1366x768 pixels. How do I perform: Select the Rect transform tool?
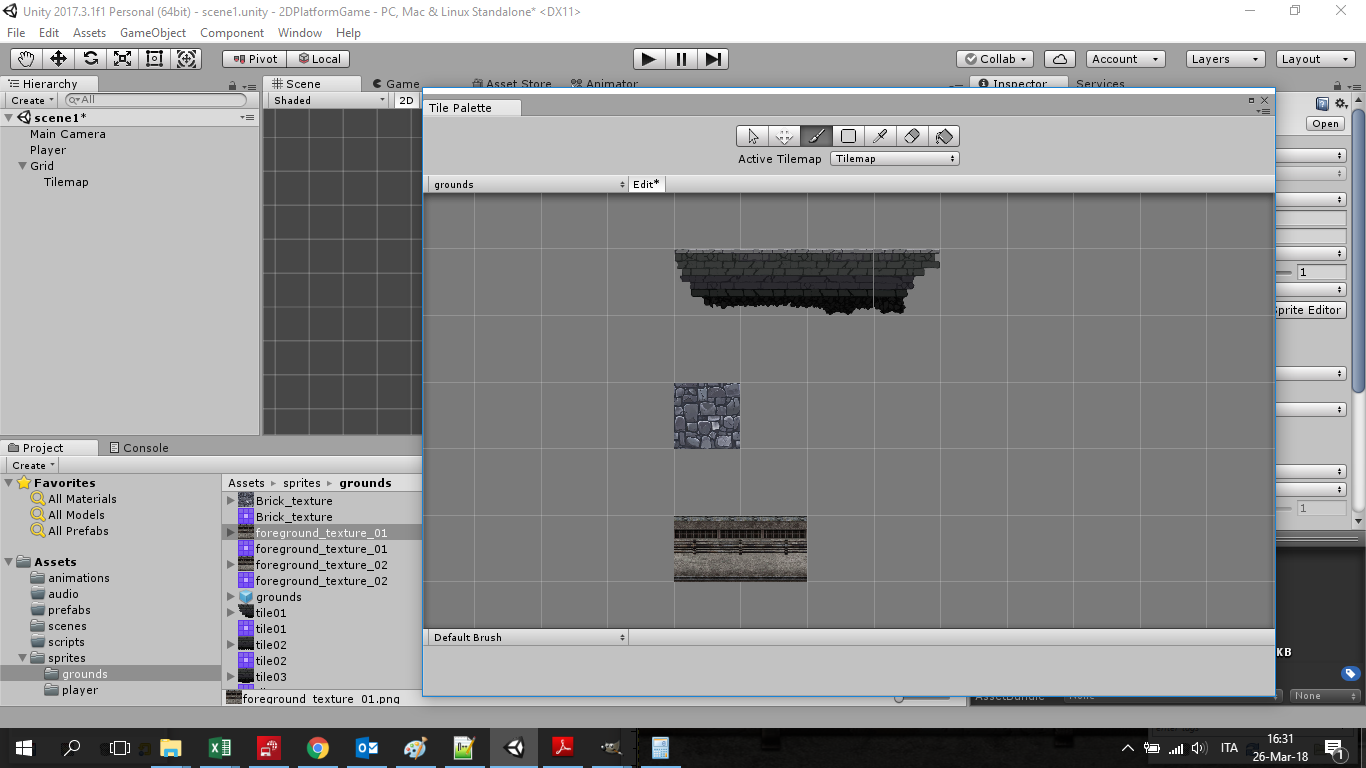(x=154, y=59)
